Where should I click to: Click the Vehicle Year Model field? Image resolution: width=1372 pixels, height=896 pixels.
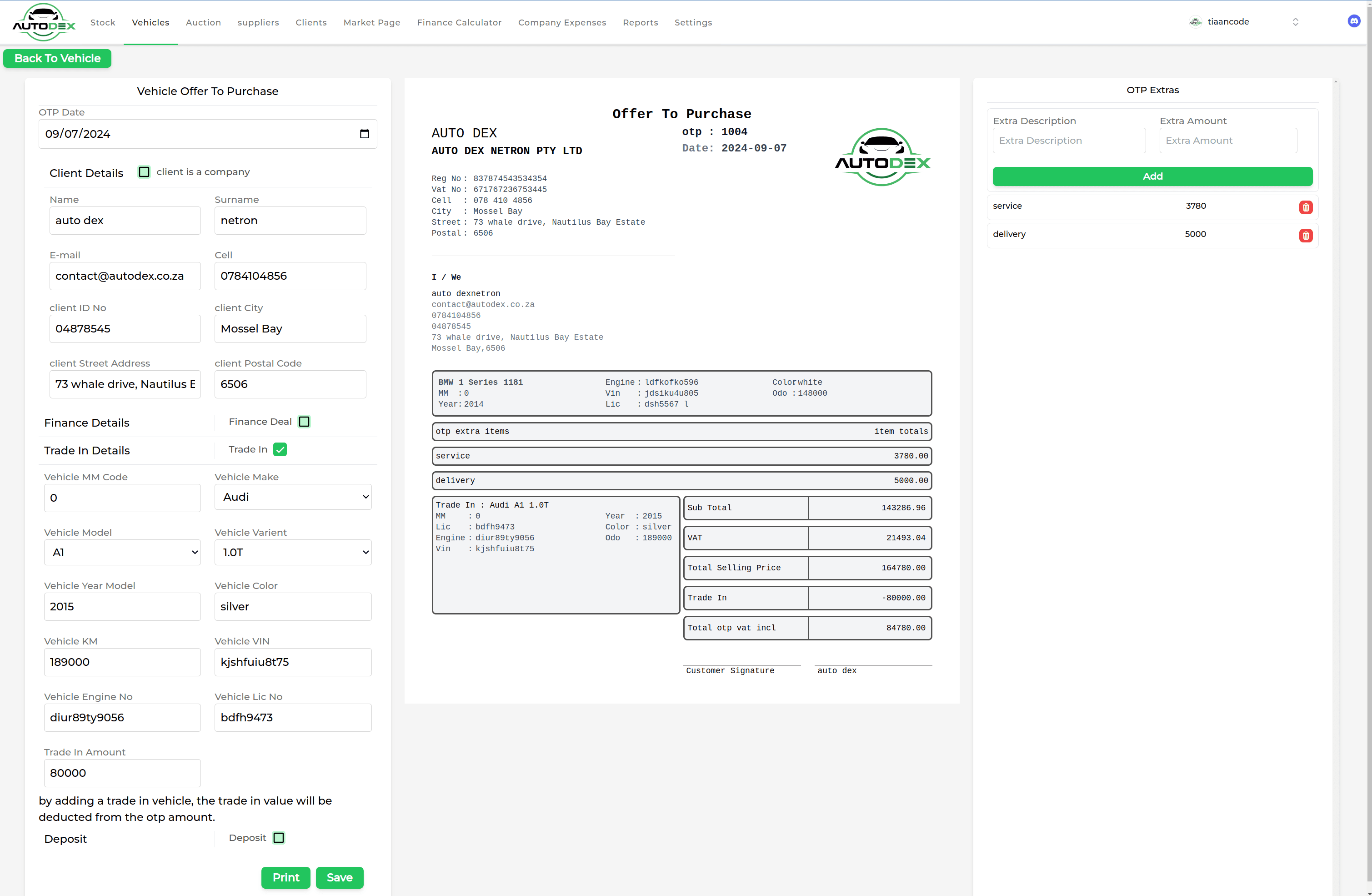tap(122, 607)
